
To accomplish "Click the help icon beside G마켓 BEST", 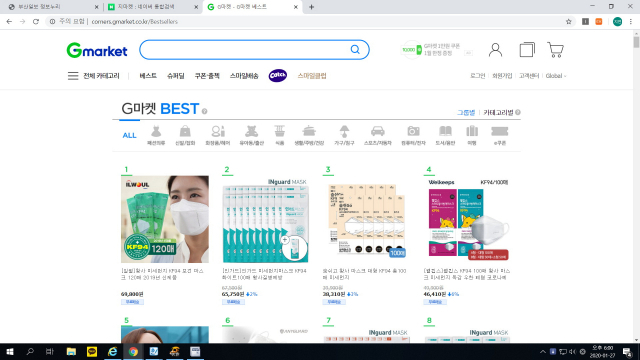I will [x=204, y=111].
